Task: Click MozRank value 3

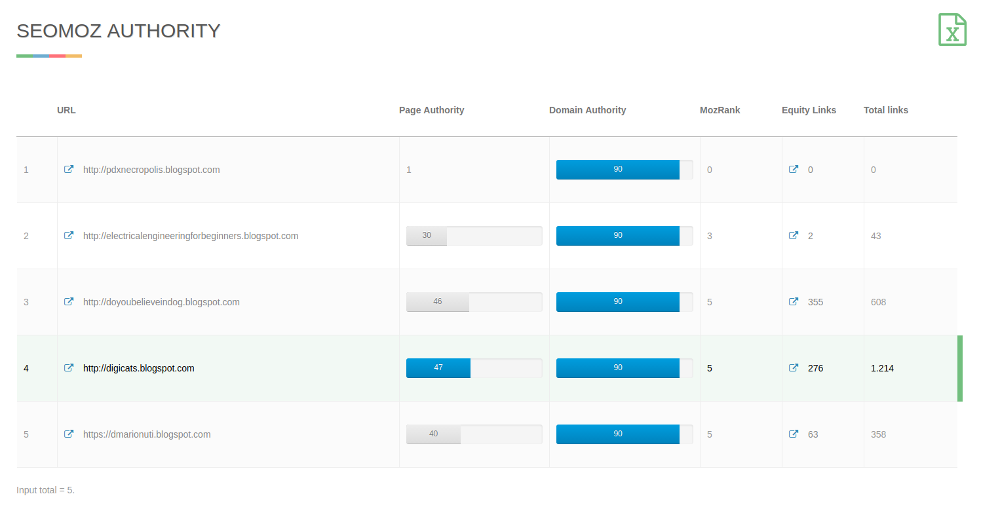Action: click(x=709, y=236)
